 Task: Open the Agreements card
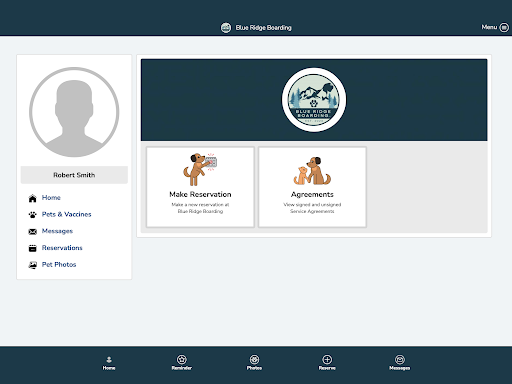point(312,187)
